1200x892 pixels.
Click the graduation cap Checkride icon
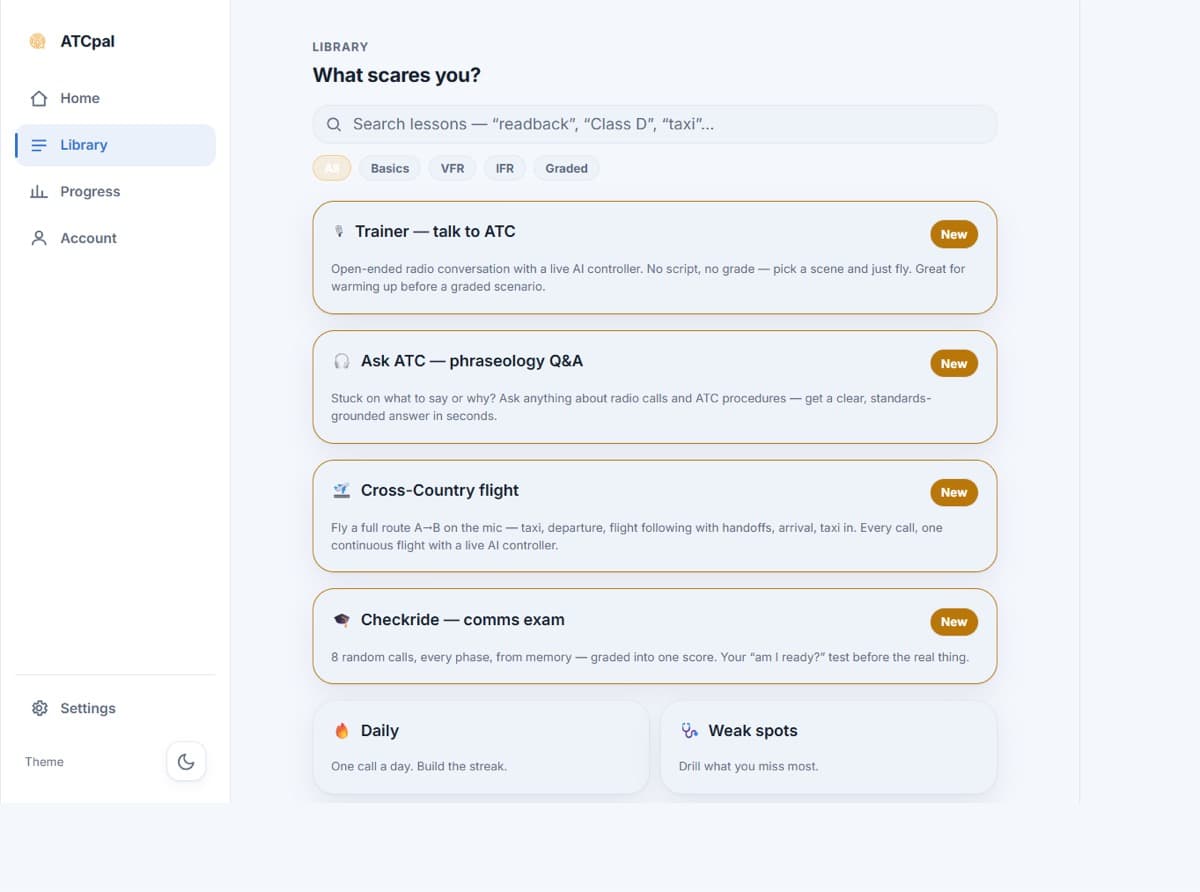[x=342, y=620]
